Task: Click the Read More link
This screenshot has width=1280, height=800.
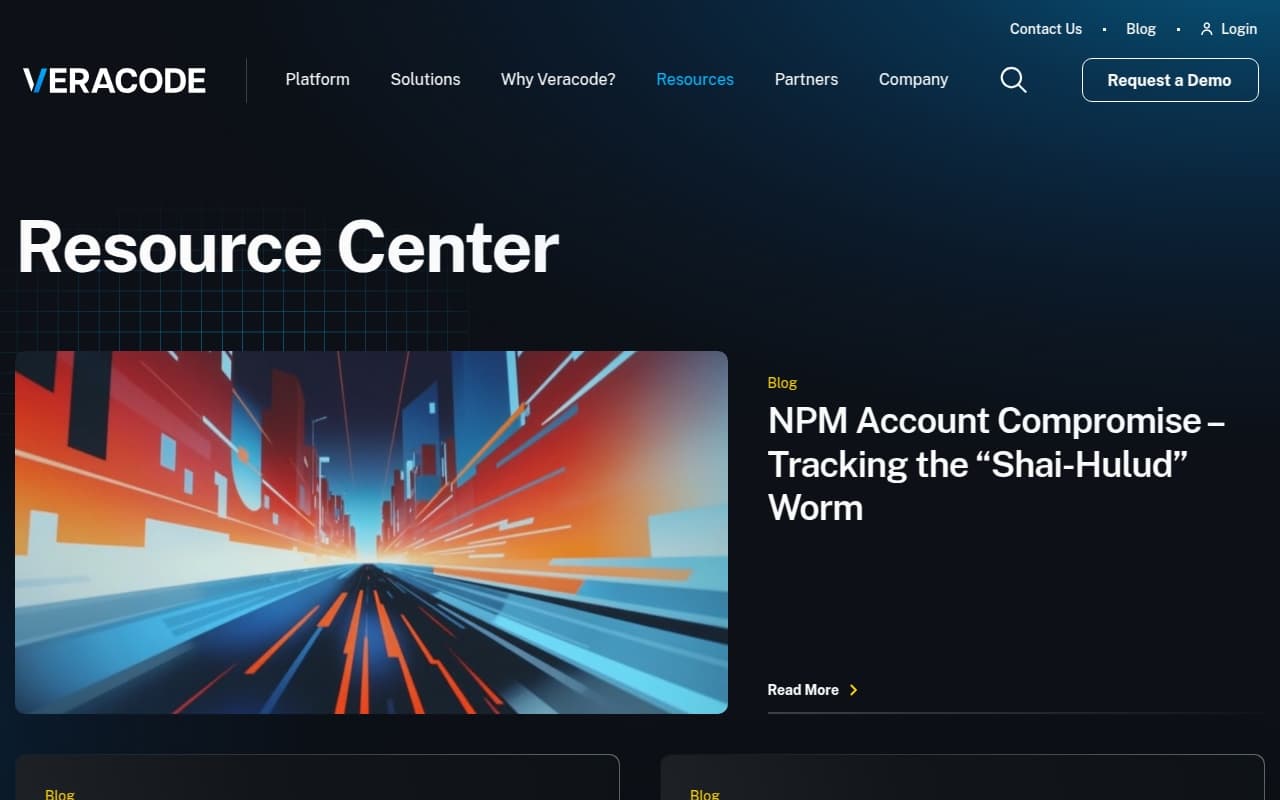Action: click(x=802, y=690)
